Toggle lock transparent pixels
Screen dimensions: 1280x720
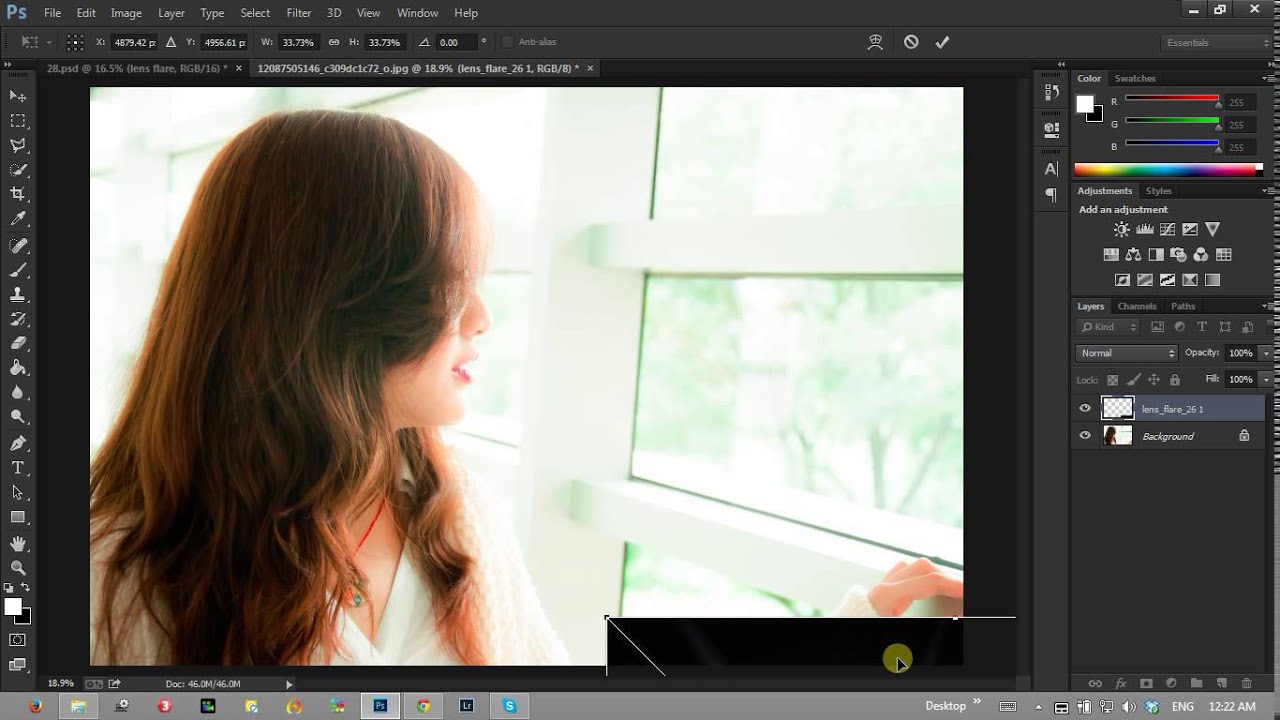[1112, 380]
